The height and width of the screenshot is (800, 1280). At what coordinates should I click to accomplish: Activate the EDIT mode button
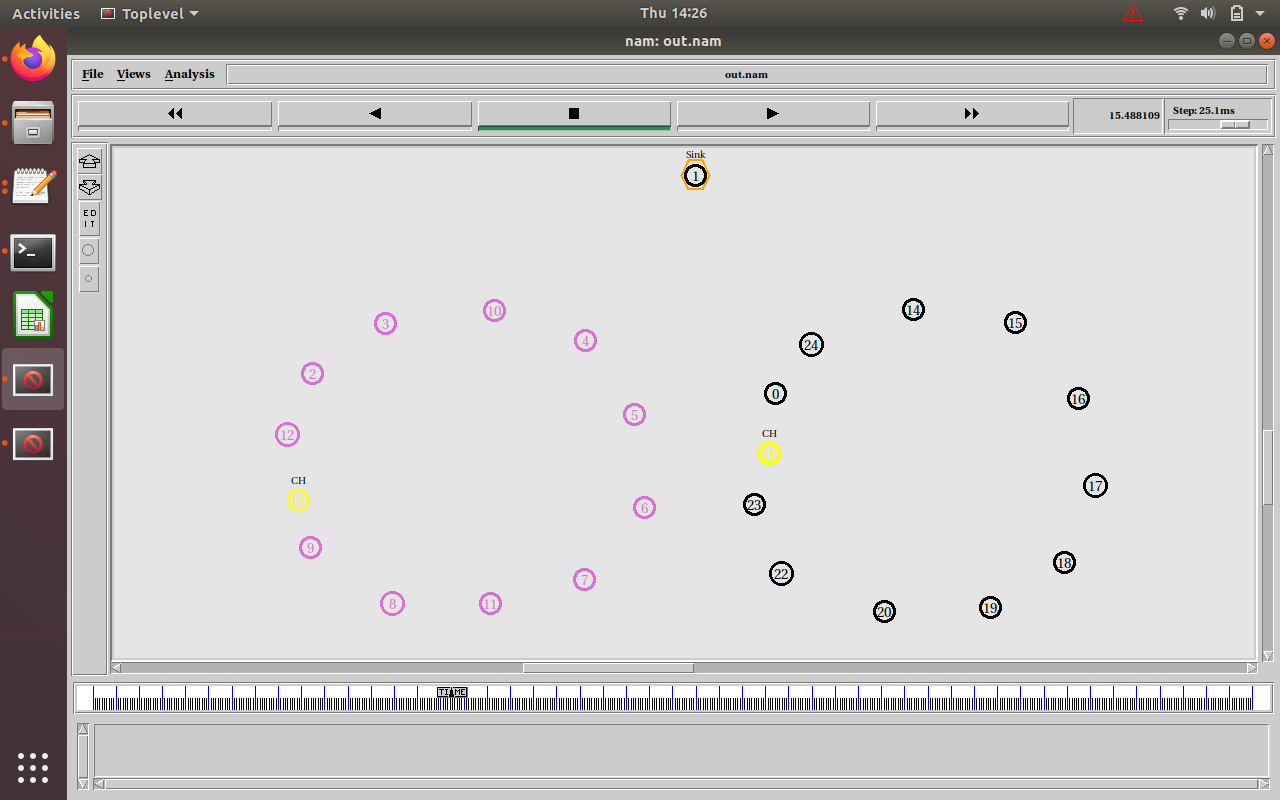point(89,218)
